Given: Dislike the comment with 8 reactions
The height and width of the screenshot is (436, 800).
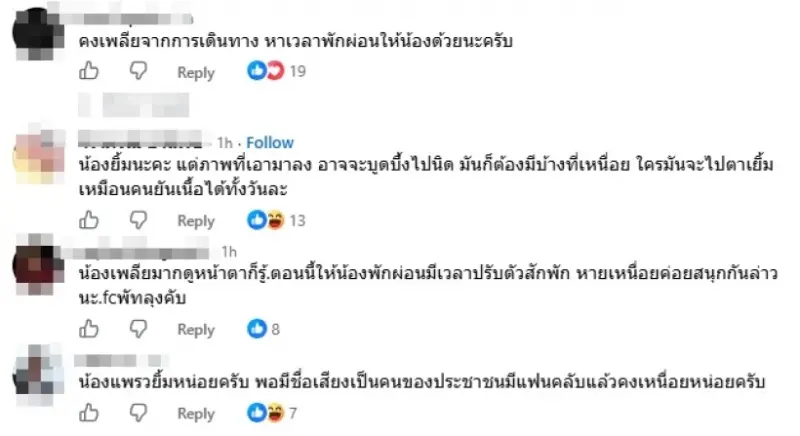Looking at the screenshot, I should click(x=138, y=329).
